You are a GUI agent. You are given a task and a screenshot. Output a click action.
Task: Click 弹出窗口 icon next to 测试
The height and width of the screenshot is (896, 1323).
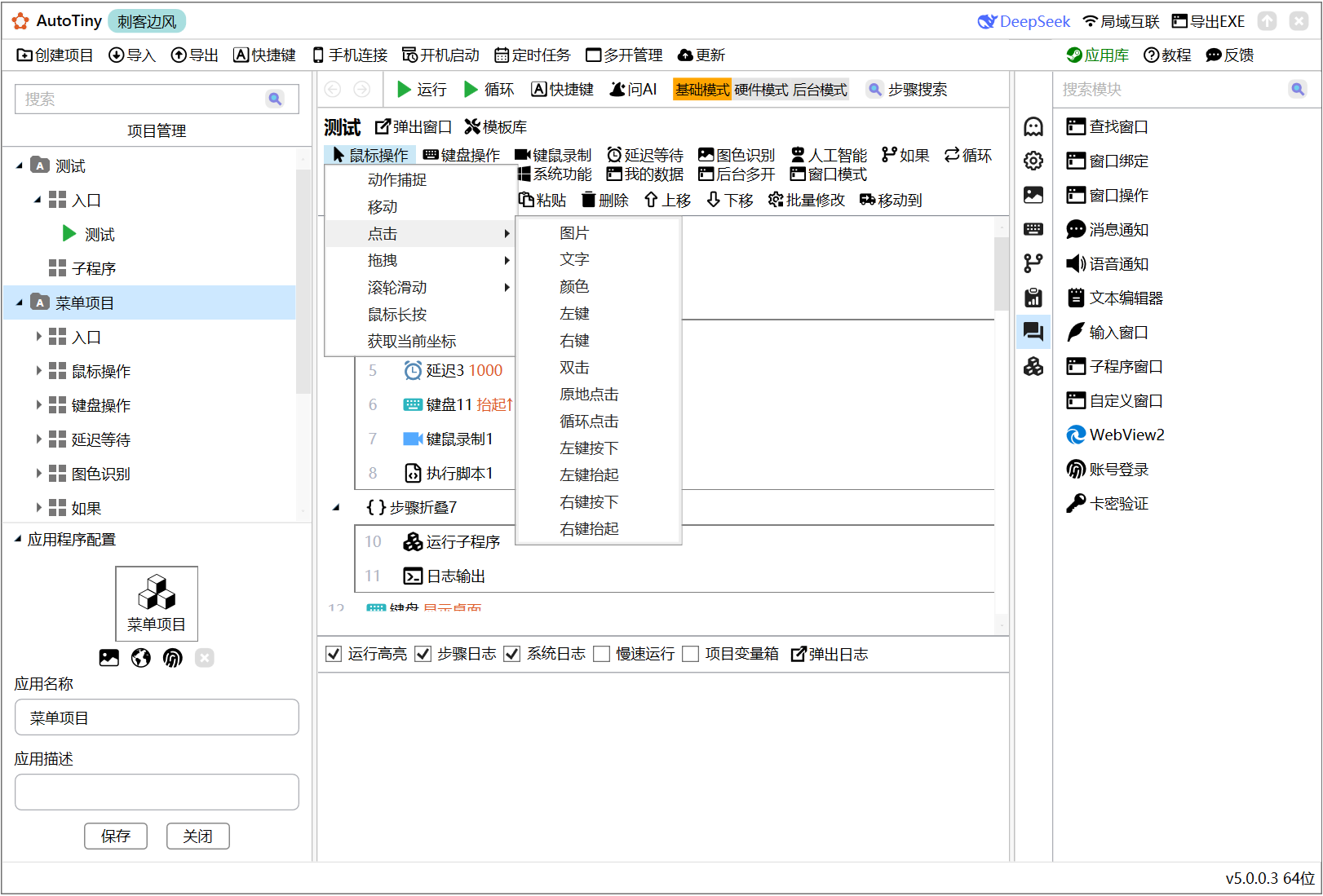[x=383, y=126]
